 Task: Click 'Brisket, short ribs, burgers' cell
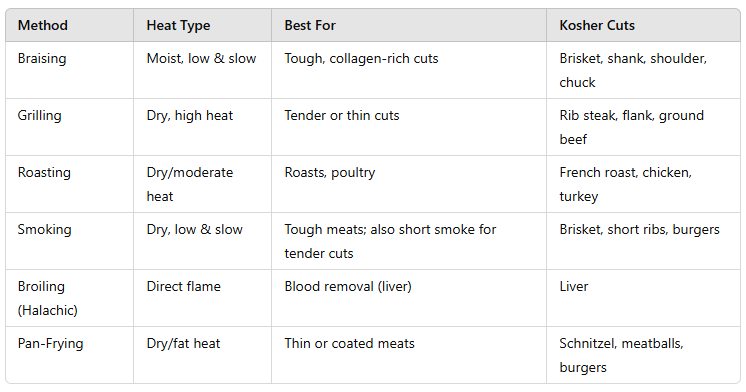(x=643, y=241)
